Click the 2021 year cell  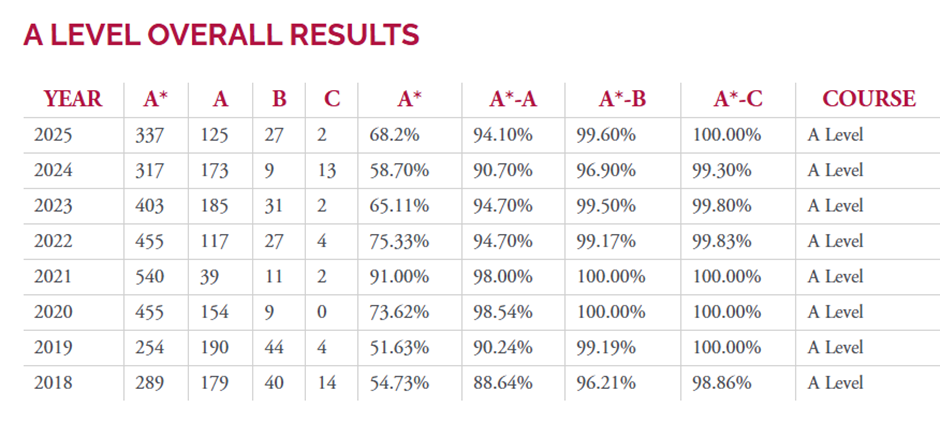pos(53,277)
